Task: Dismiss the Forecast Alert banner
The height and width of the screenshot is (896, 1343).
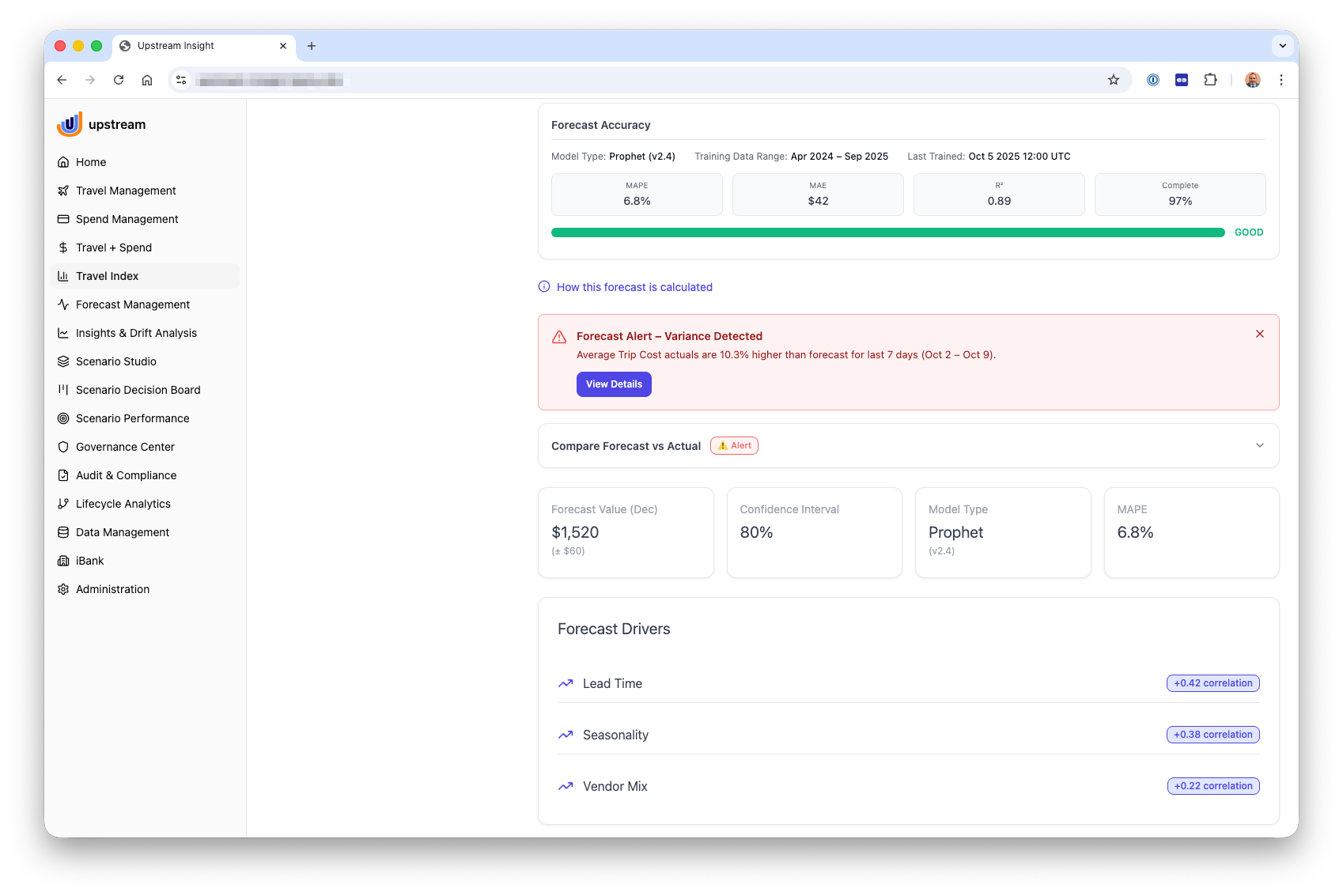Action: click(x=1259, y=334)
